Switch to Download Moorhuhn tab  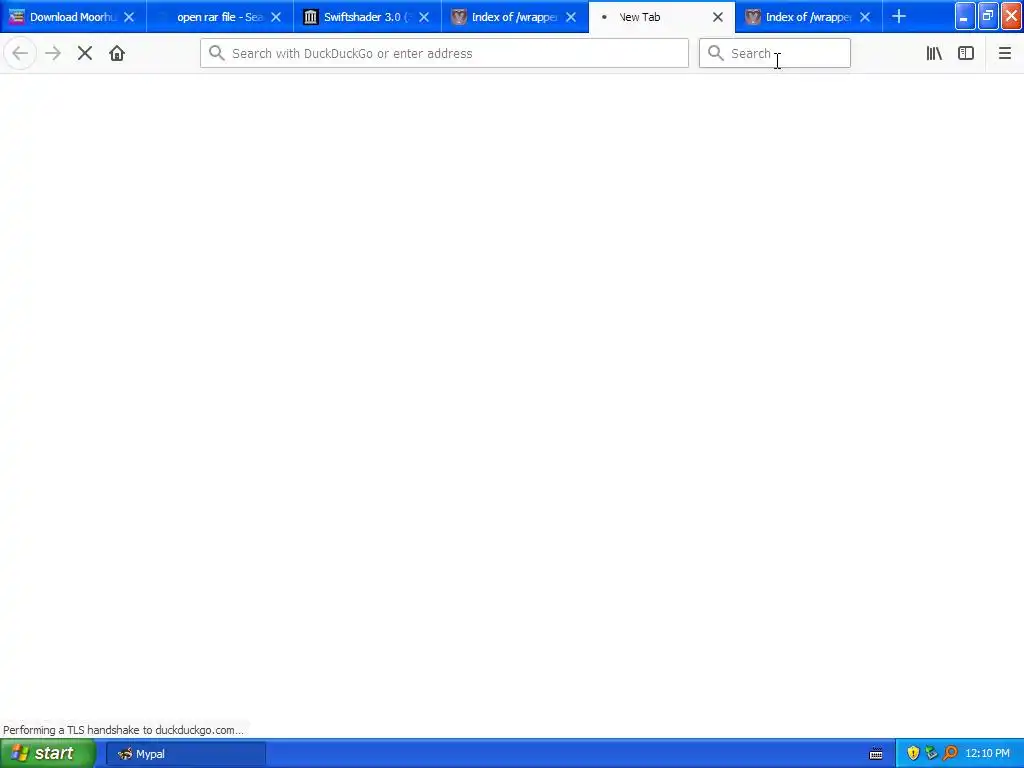point(73,17)
